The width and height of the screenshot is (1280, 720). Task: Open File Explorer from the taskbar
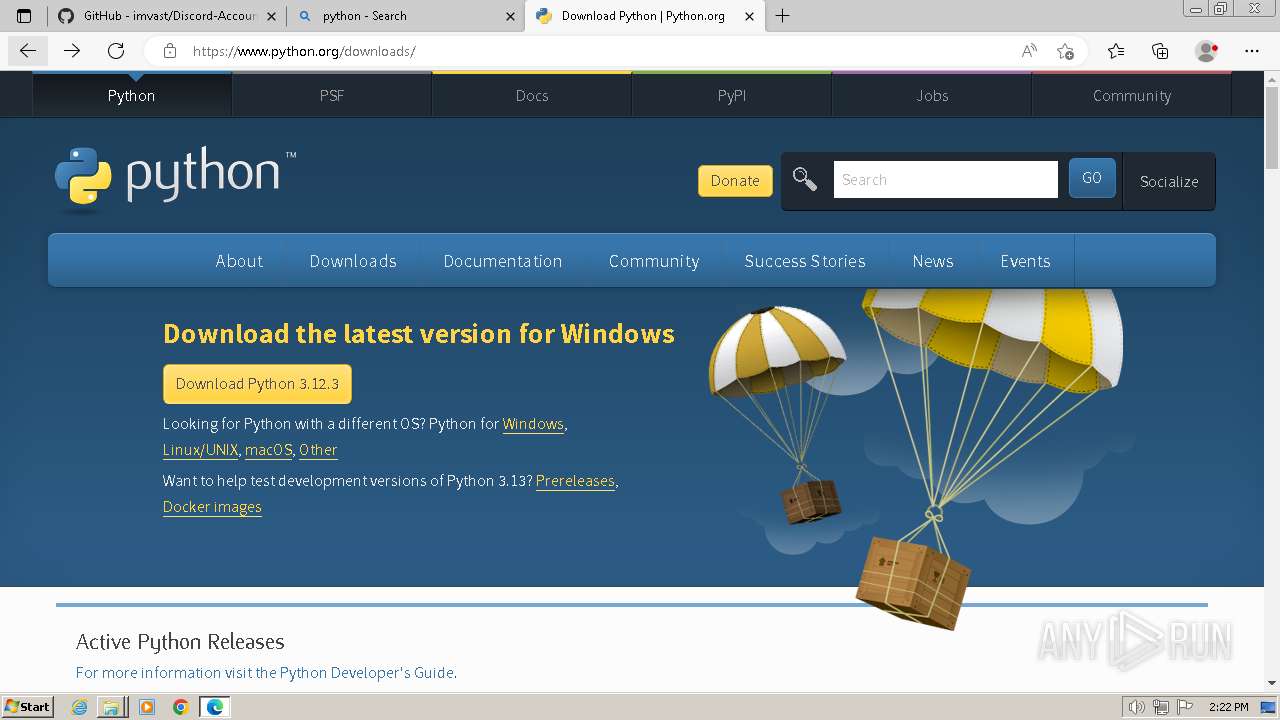(111, 707)
